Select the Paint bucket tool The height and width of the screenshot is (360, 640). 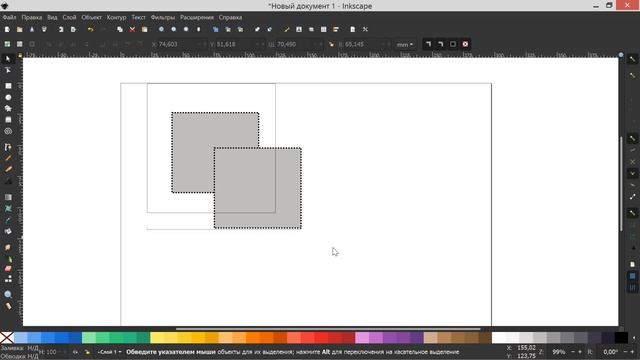(8, 231)
